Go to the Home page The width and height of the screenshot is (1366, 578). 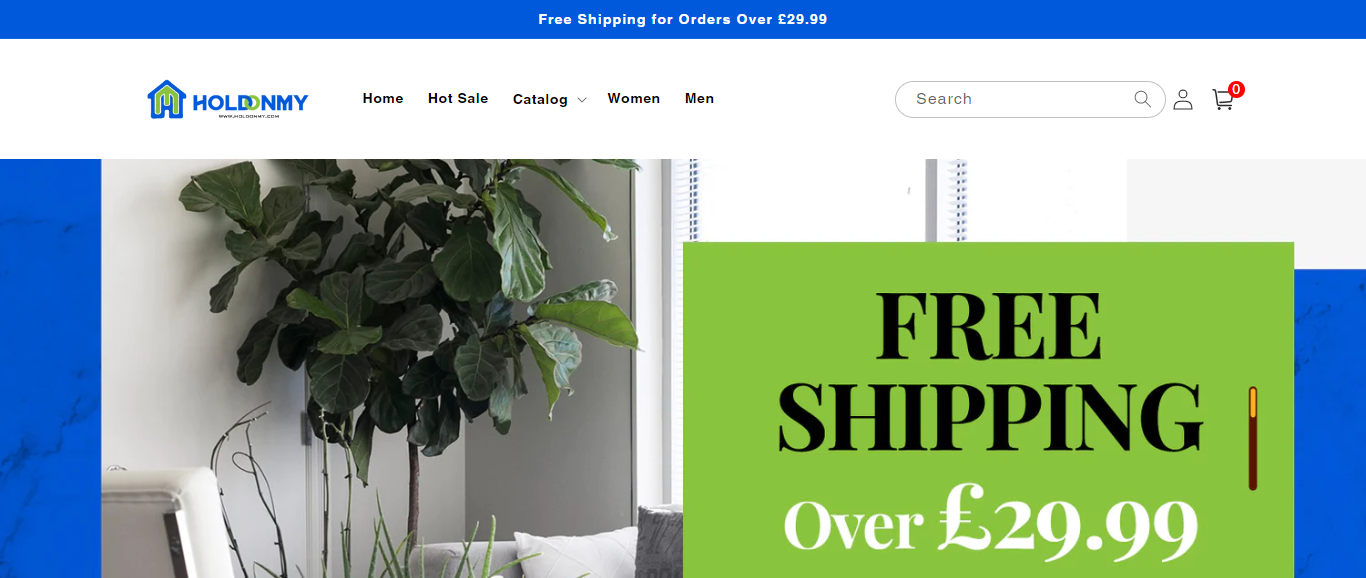(383, 98)
